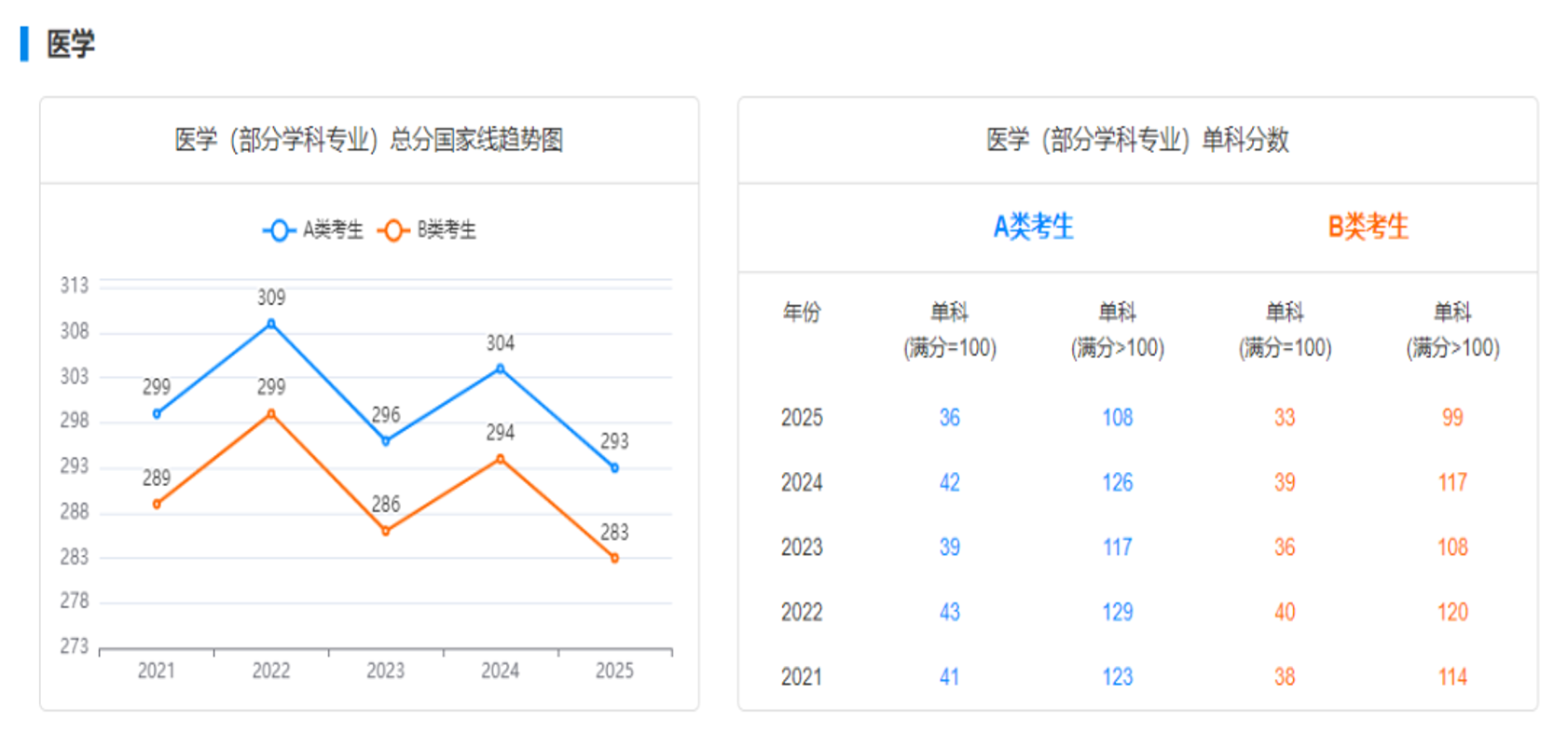Click the blue 41 score in 2021 row
The height and width of the screenshot is (735, 1568).
tap(949, 677)
